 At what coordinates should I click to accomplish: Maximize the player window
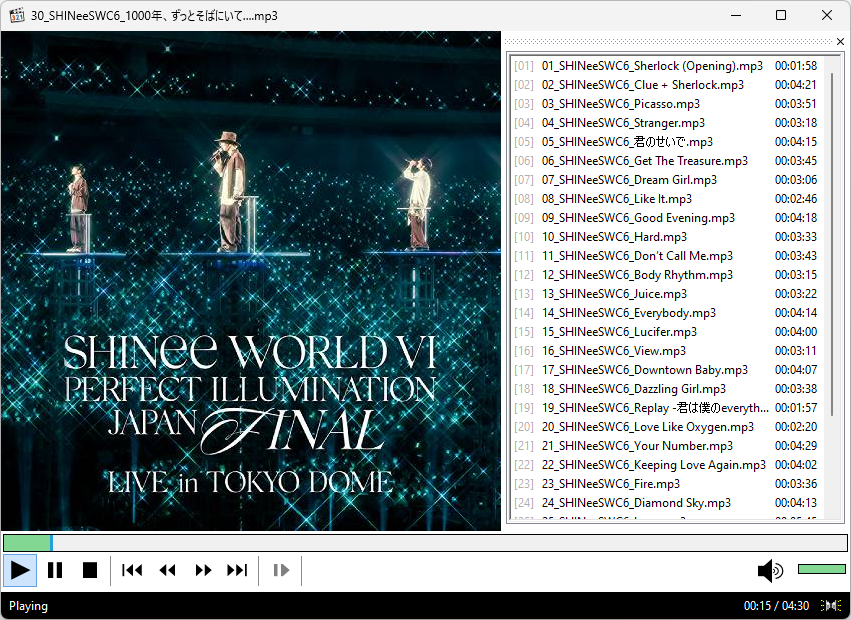(x=781, y=15)
